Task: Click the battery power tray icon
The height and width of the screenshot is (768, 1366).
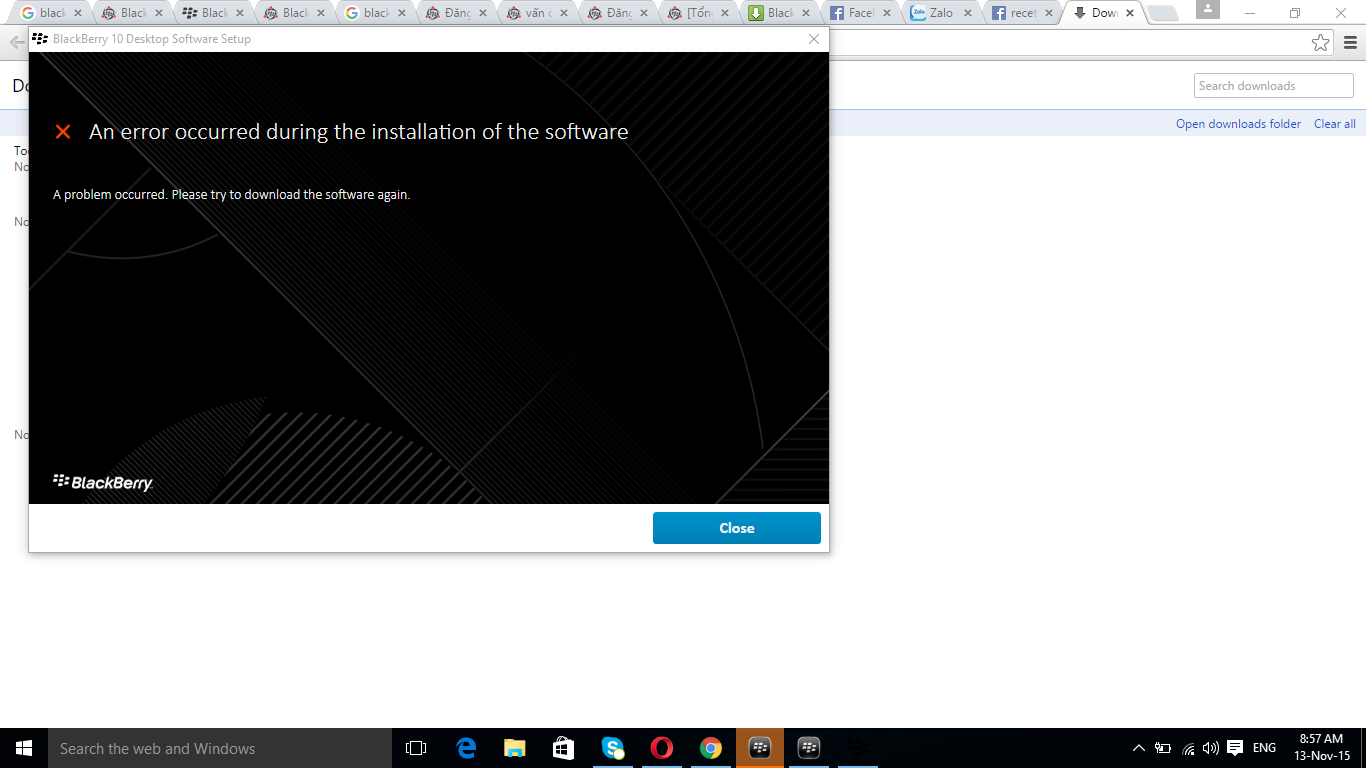Action: tap(1163, 748)
